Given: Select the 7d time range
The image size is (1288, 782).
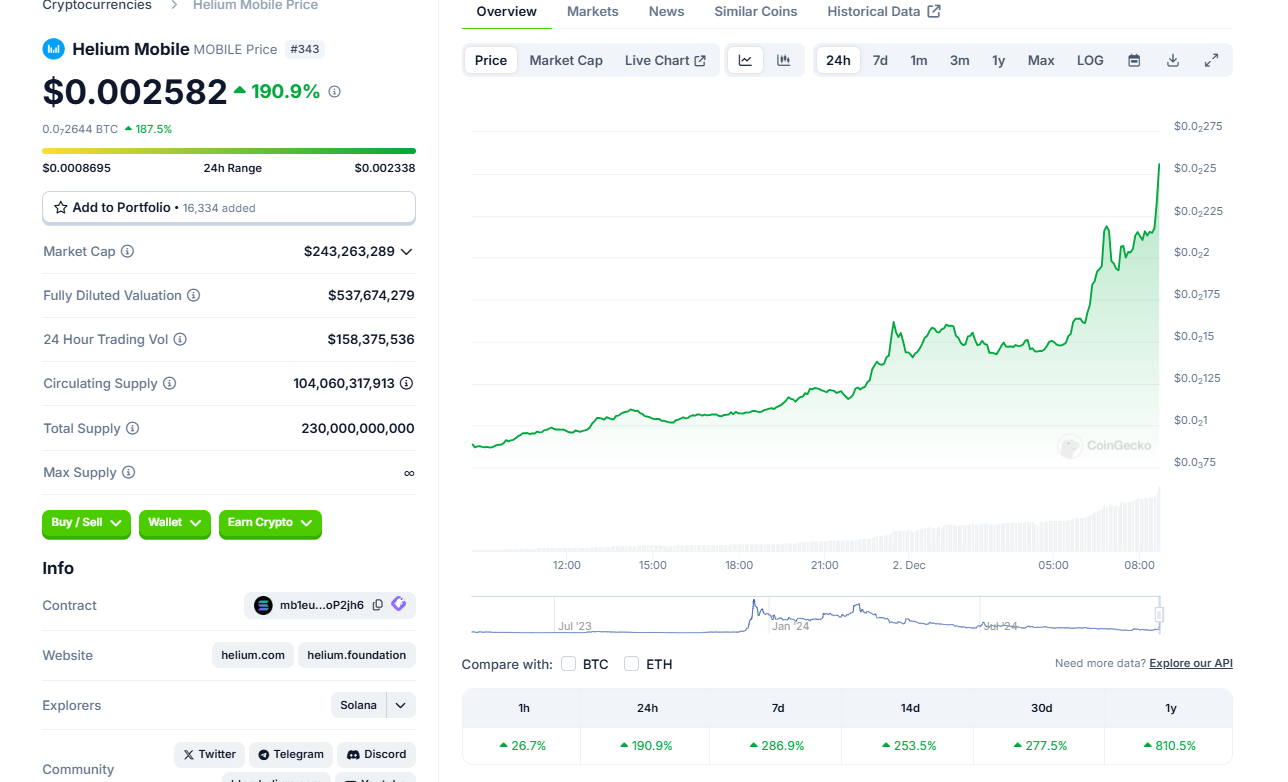Looking at the screenshot, I should pos(880,60).
